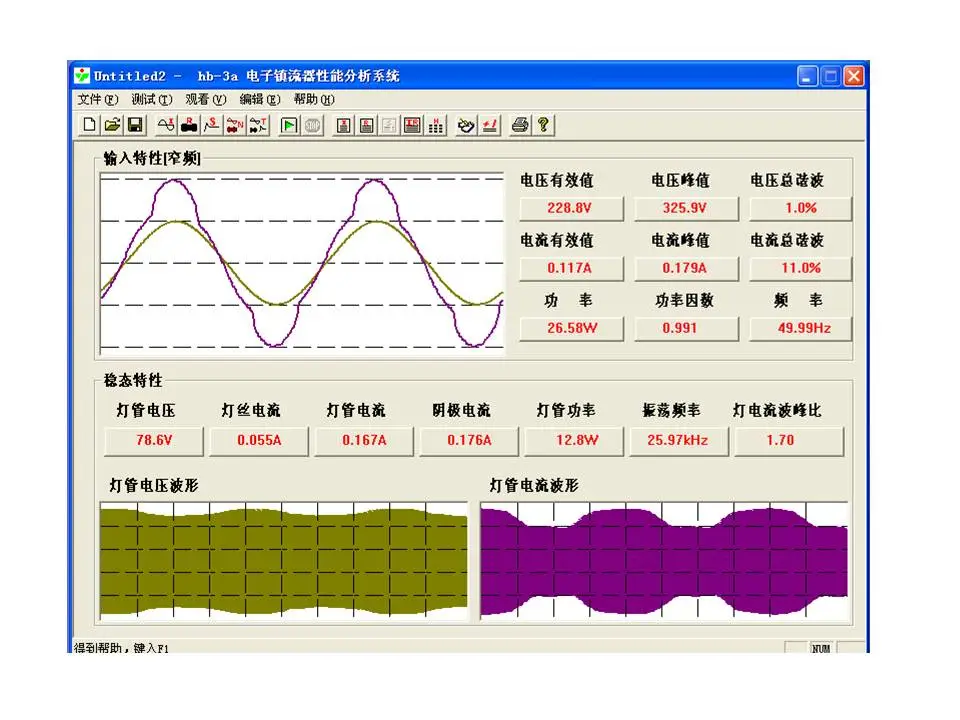Click the NUM indicator in status bar
The image size is (960, 720).
click(x=820, y=648)
